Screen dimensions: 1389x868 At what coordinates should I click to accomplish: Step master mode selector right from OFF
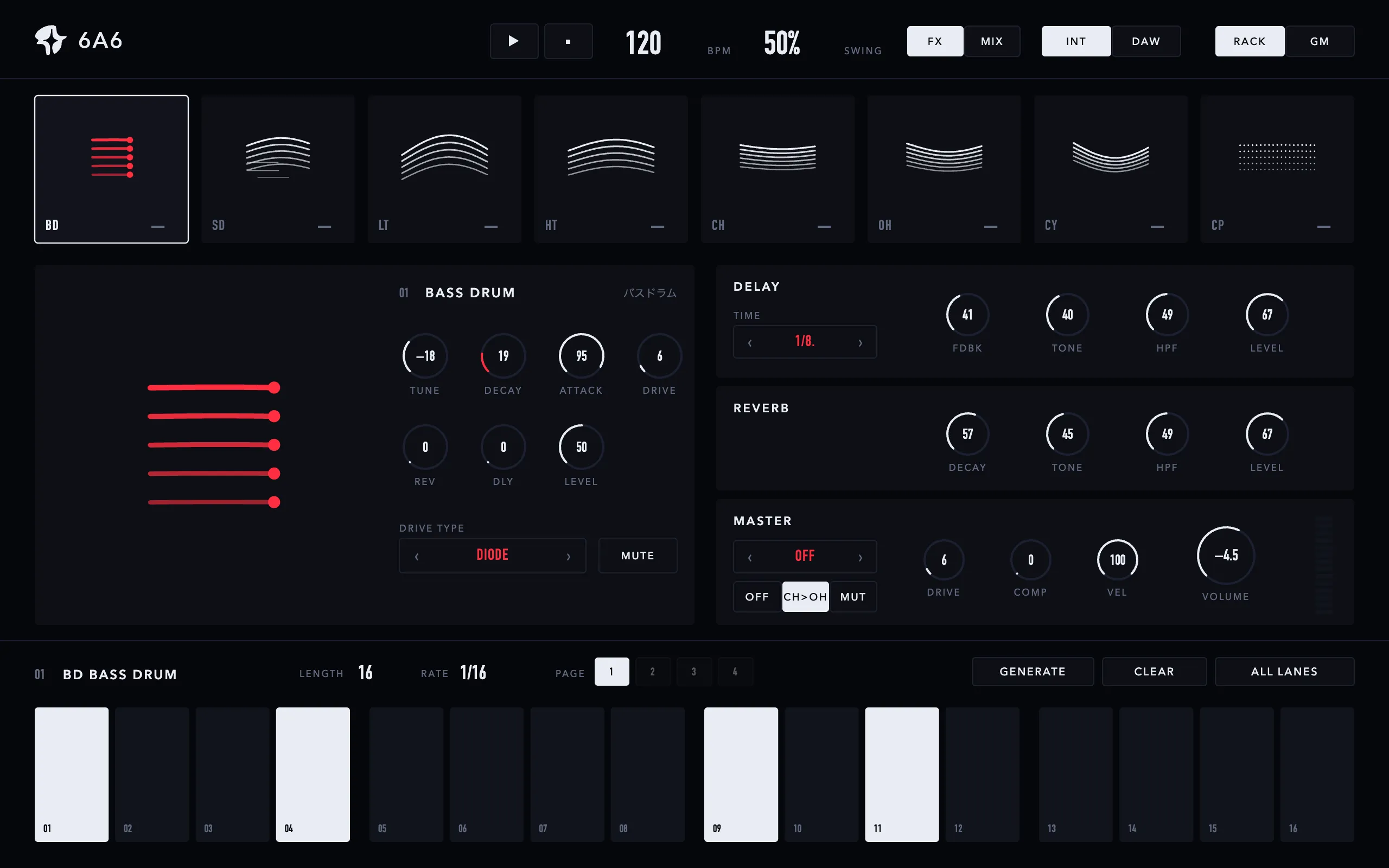tap(861, 558)
